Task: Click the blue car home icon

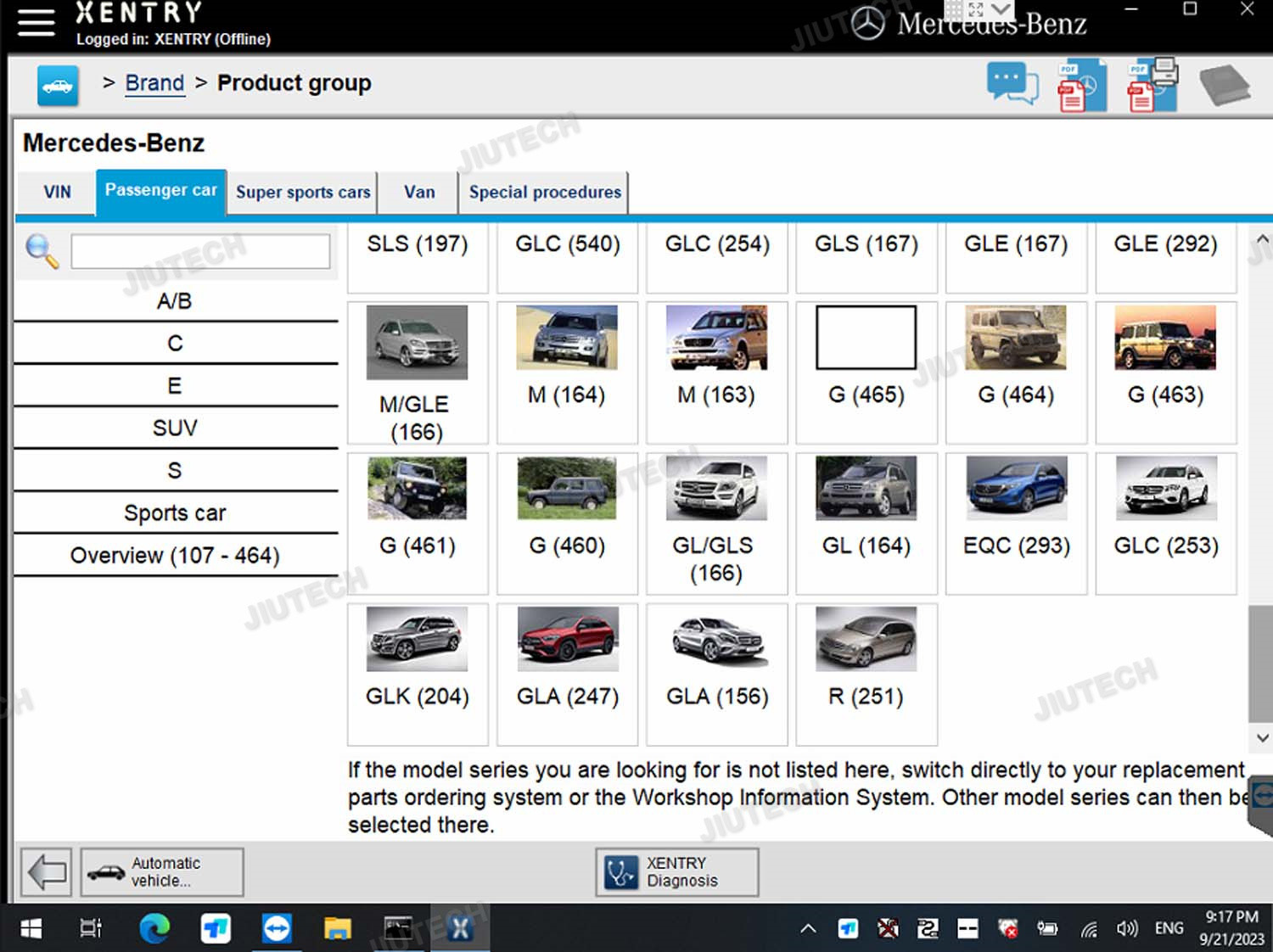Action: (58, 86)
